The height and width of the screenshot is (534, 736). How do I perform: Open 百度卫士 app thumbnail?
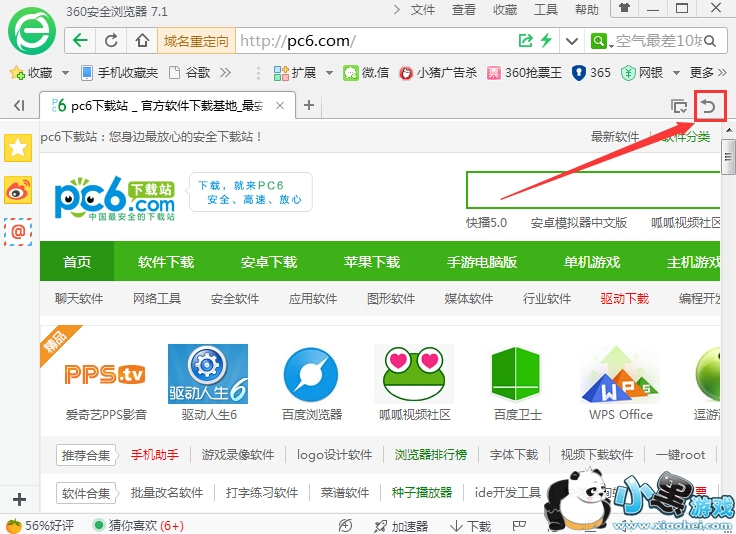(x=516, y=374)
